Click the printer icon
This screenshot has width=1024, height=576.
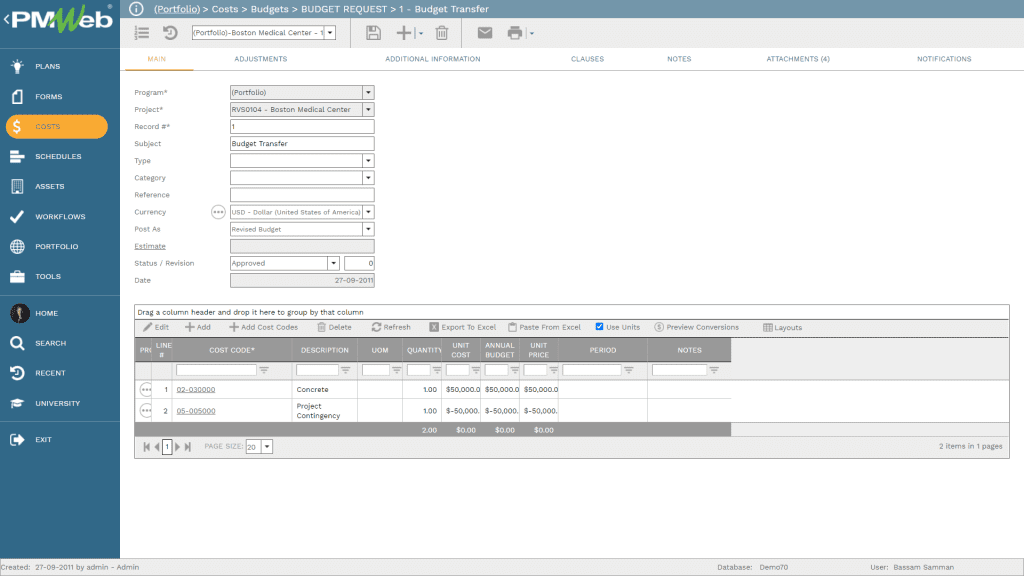click(515, 33)
